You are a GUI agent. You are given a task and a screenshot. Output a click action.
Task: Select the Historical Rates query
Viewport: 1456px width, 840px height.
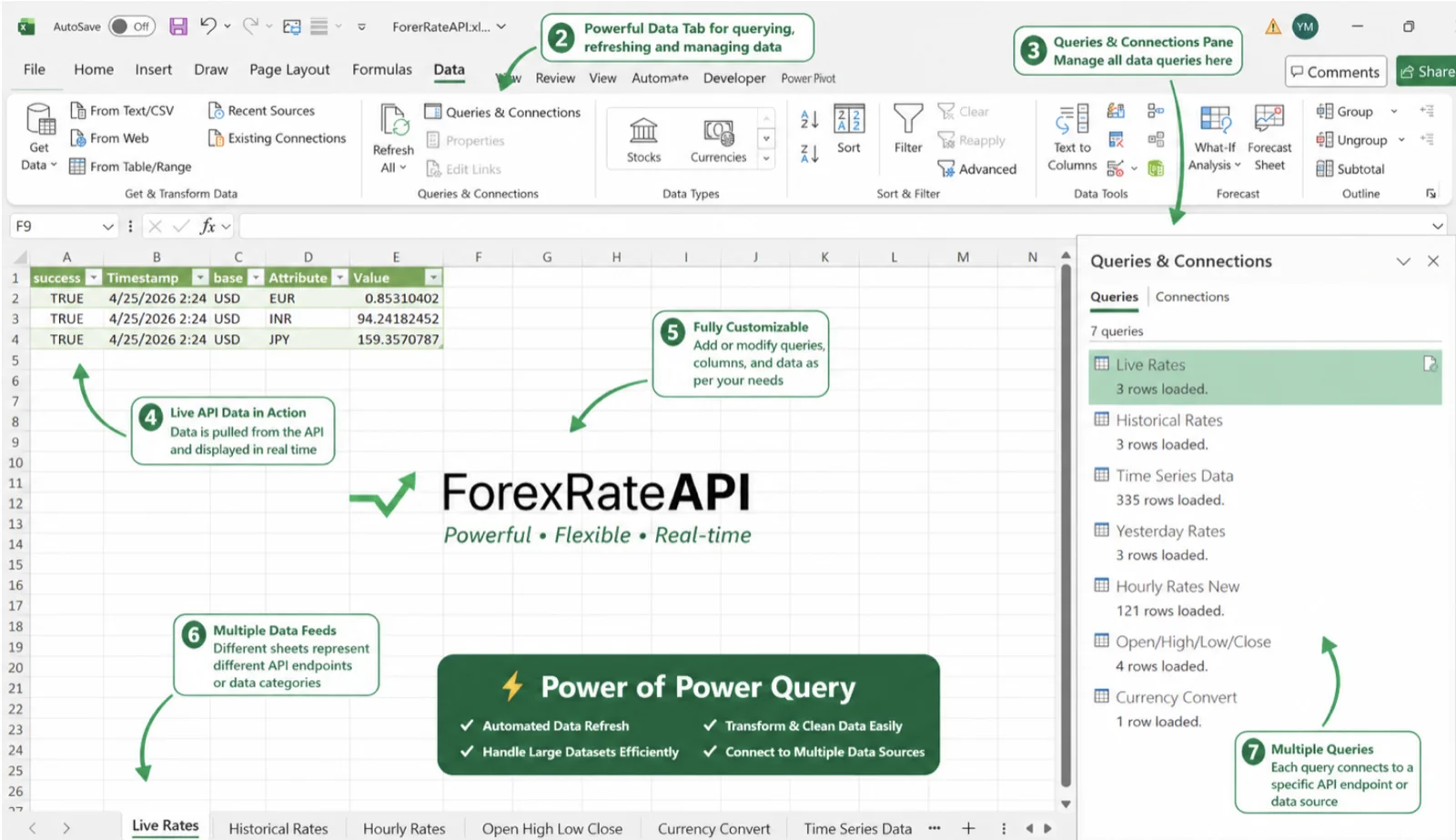1265,431
